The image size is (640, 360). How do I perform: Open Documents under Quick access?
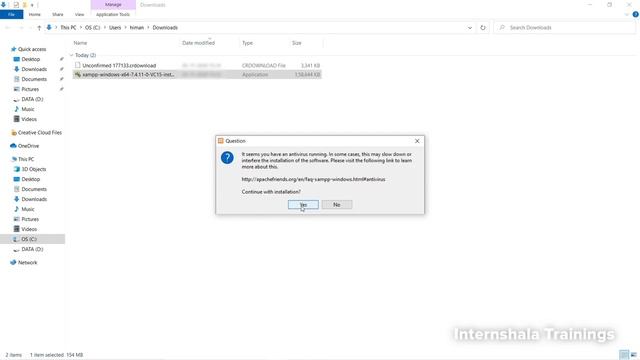[34, 79]
